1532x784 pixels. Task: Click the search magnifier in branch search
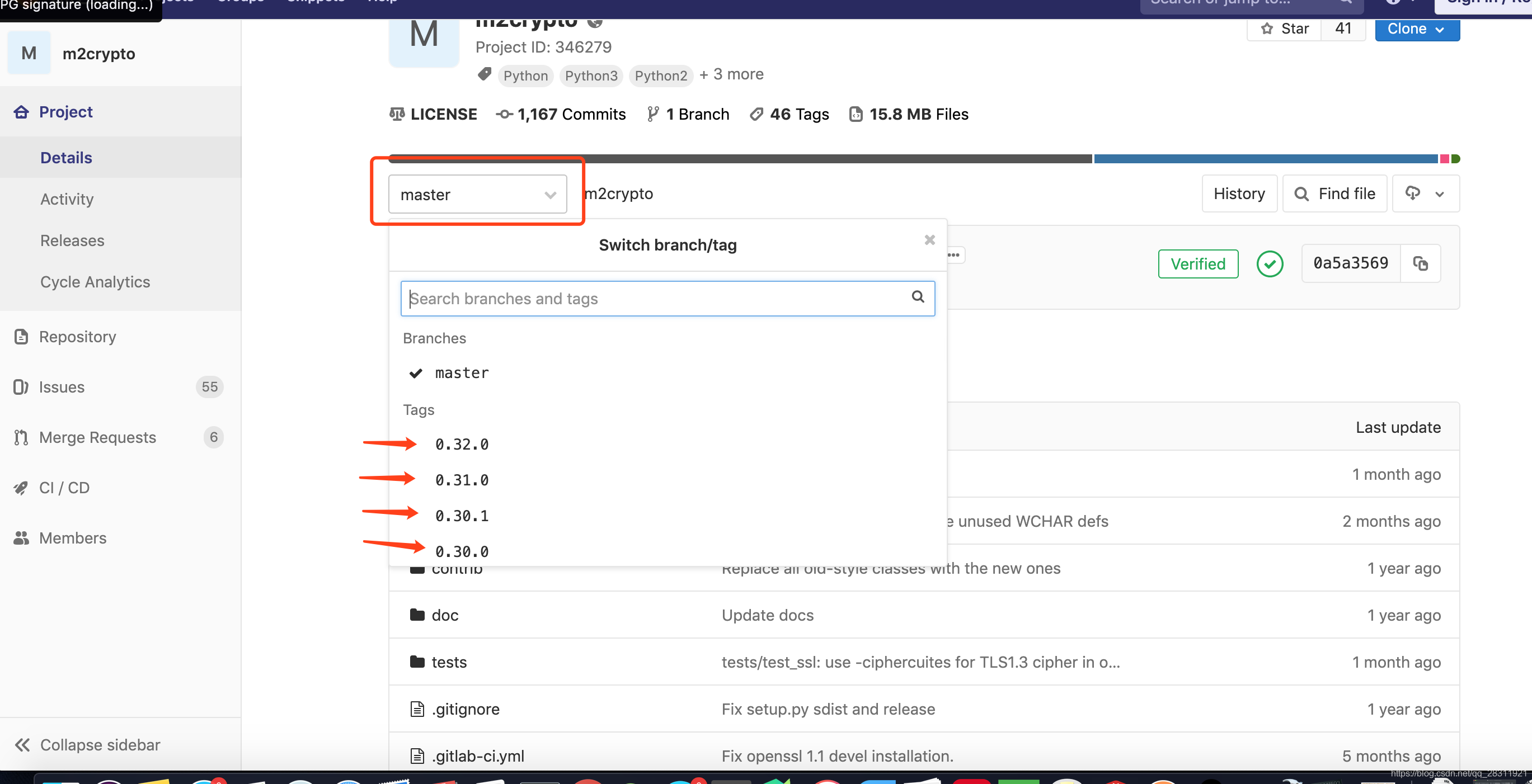918,296
